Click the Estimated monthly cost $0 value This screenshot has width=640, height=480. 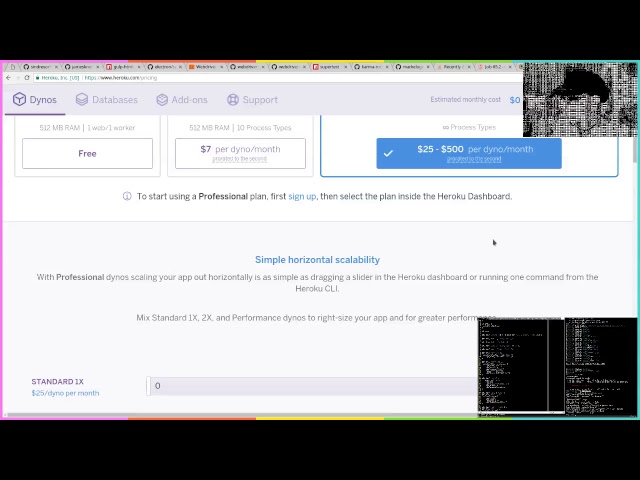pos(515,100)
